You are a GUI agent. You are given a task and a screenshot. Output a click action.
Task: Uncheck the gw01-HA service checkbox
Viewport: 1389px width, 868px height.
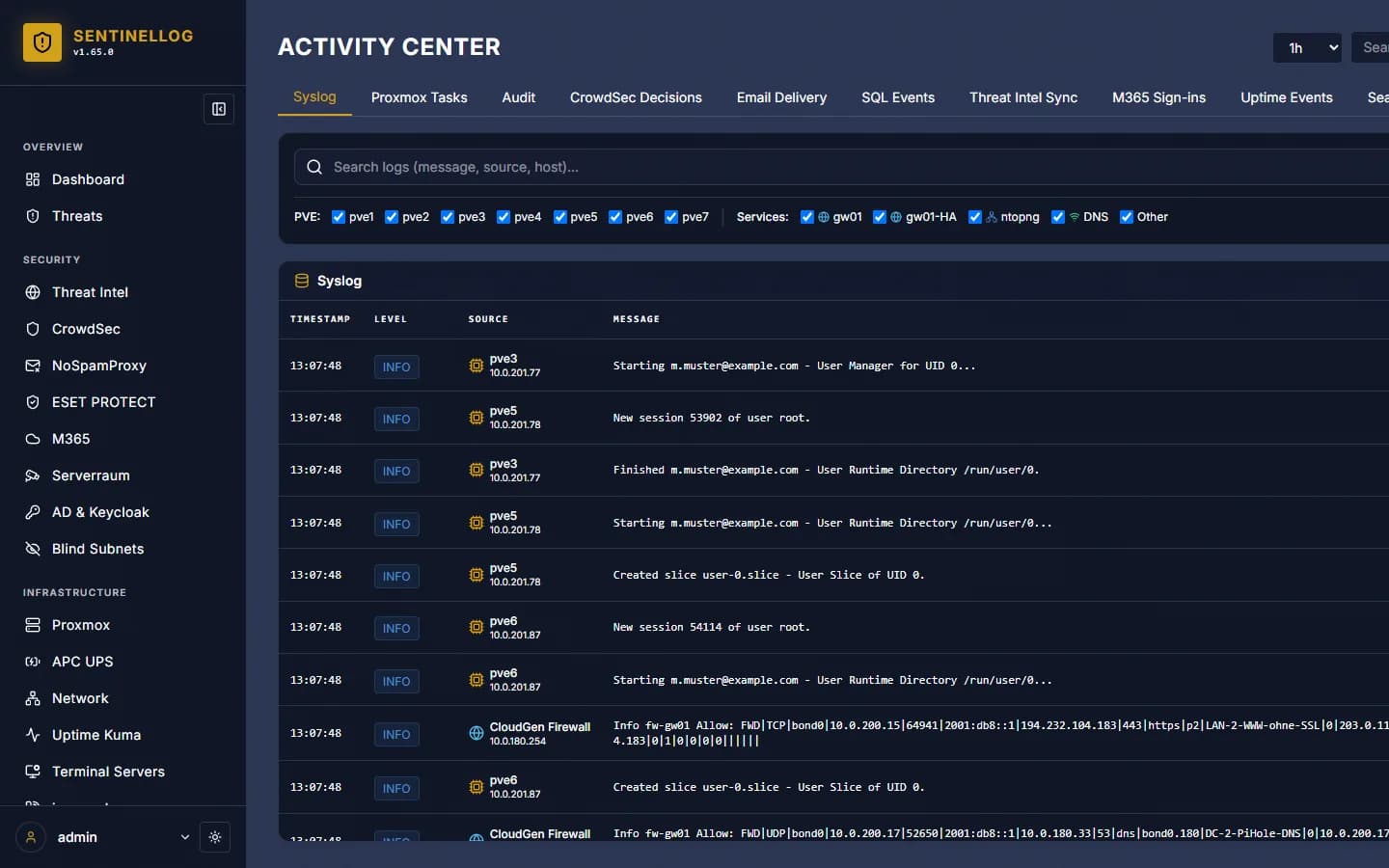pyautogui.click(x=880, y=217)
